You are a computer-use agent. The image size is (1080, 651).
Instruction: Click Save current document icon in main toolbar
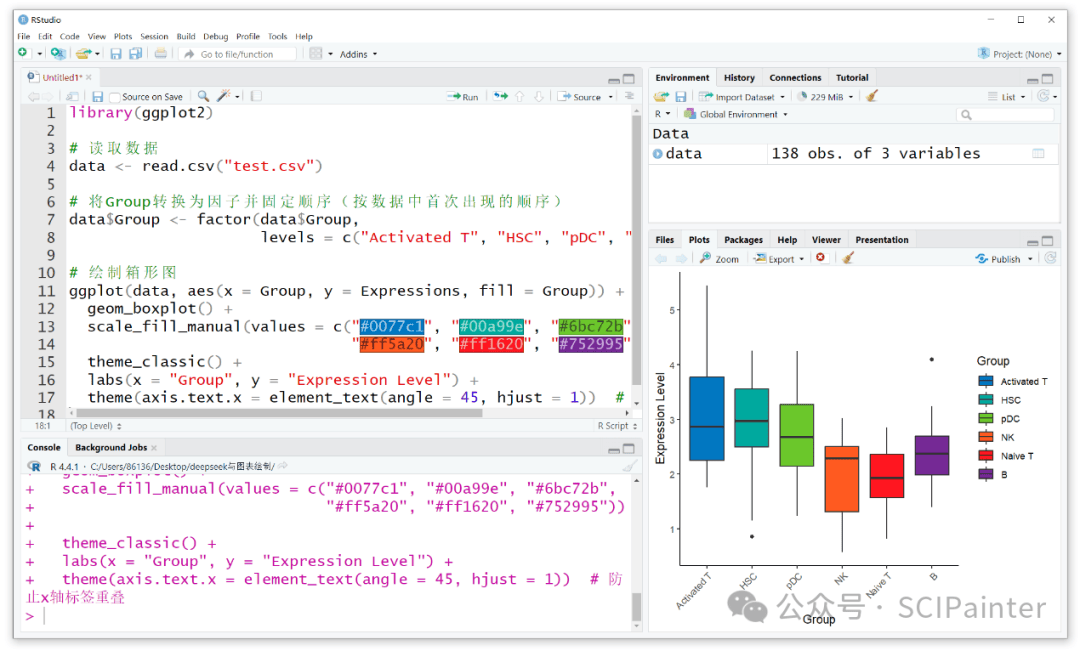116,54
